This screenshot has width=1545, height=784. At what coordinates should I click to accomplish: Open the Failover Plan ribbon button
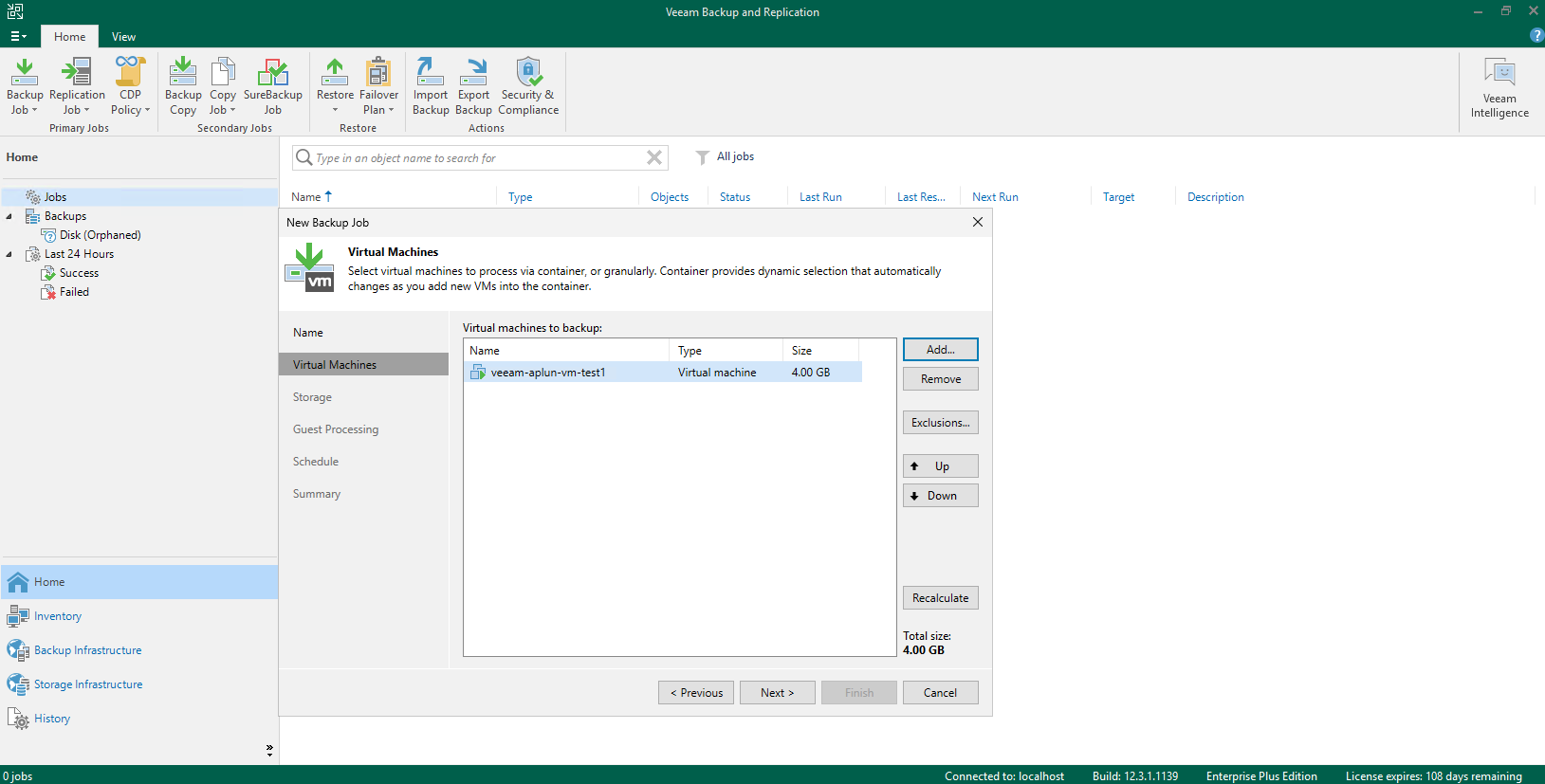click(378, 86)
